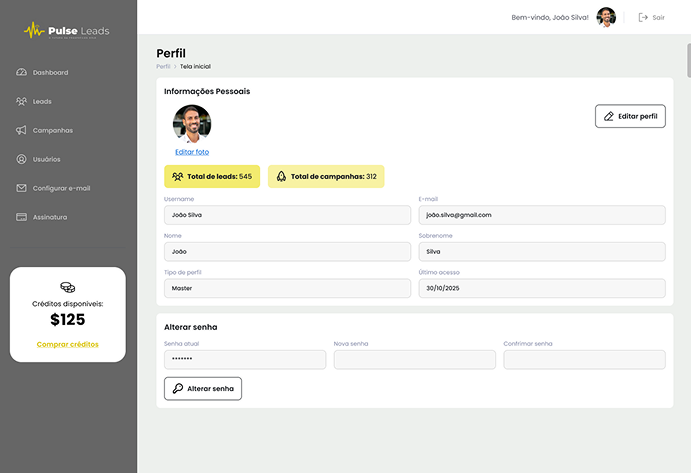Click the Dashboard gauge icon in sidebar
Image resolution: width=691 pixels, height=473 pixels.
click(22, 73)
